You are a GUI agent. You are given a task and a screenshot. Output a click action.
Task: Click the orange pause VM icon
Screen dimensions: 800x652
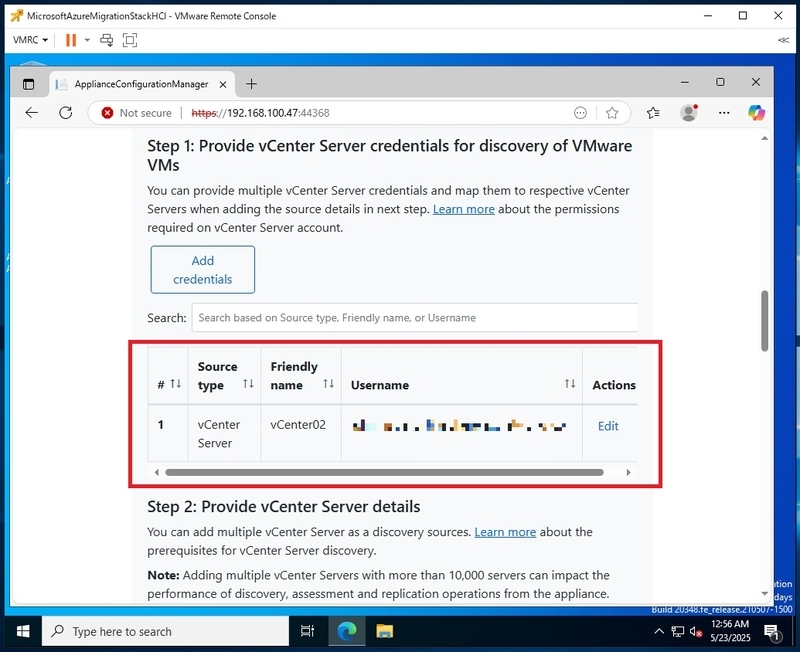(71, 40)
